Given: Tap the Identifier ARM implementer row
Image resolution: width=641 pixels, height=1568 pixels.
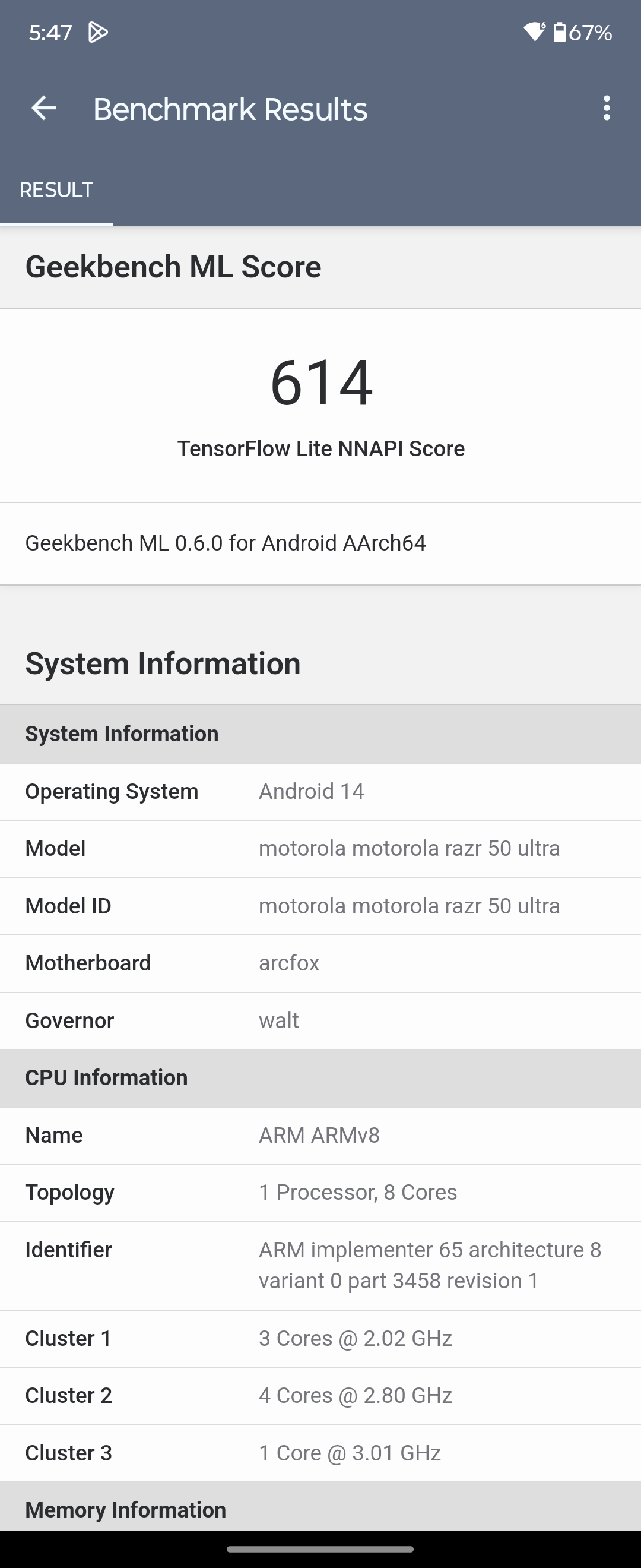Looking at the screenshot, I should tap(320, 1266).
